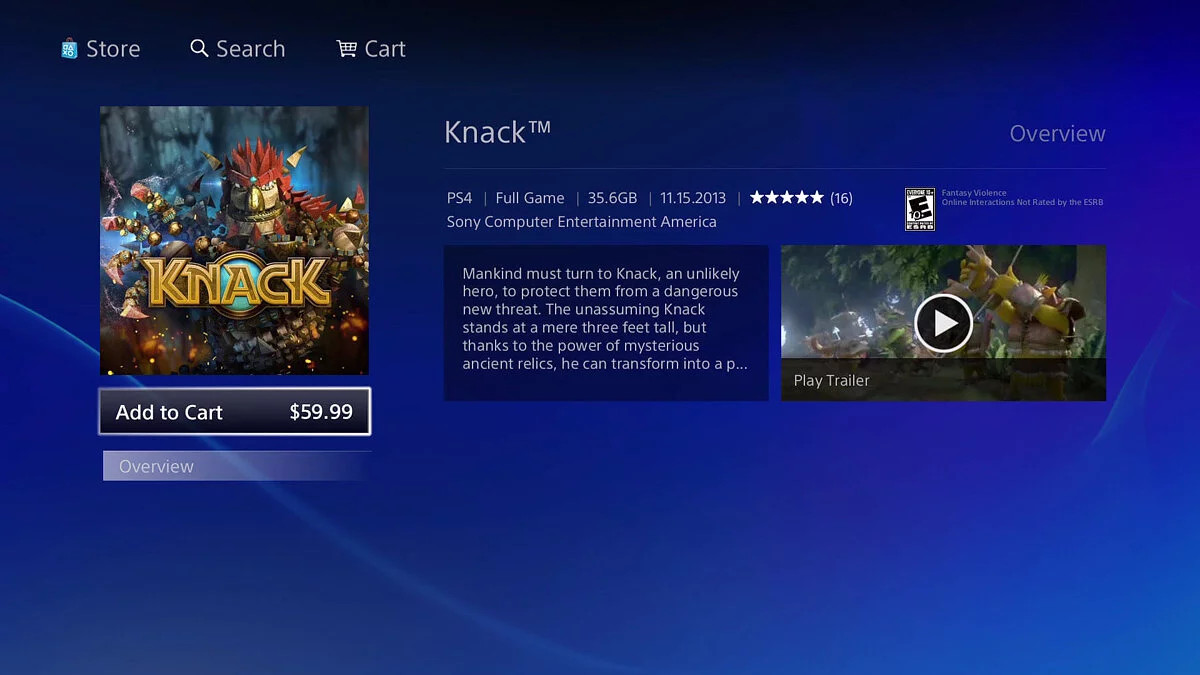
Task: Open the Knack cover art image
Action: click(234, 240)
